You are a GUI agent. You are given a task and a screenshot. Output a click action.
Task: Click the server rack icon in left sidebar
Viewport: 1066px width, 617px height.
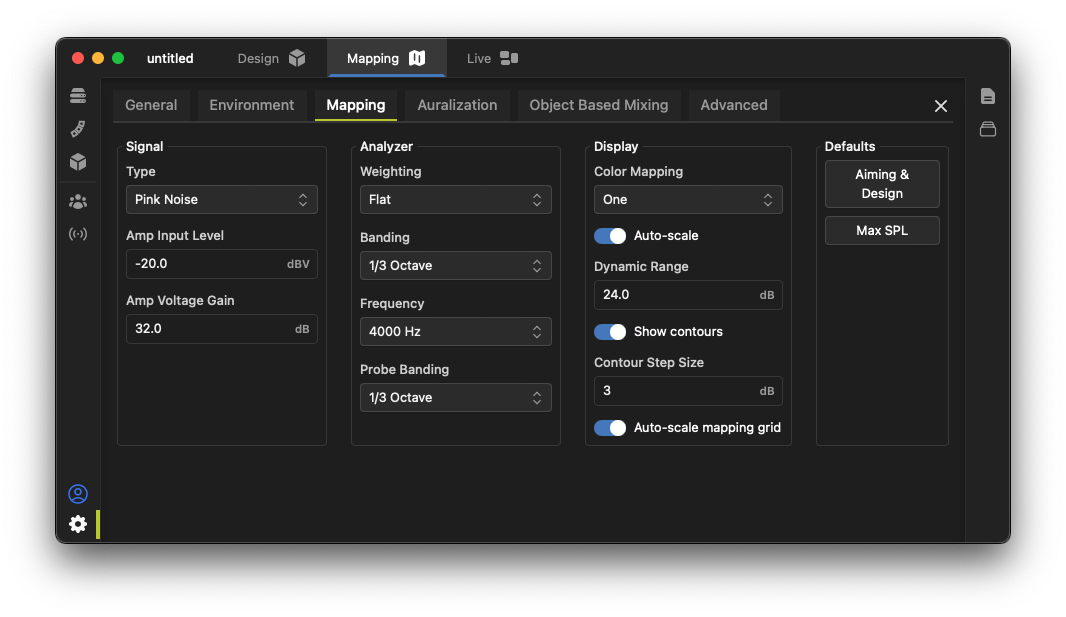click(78, 96)
